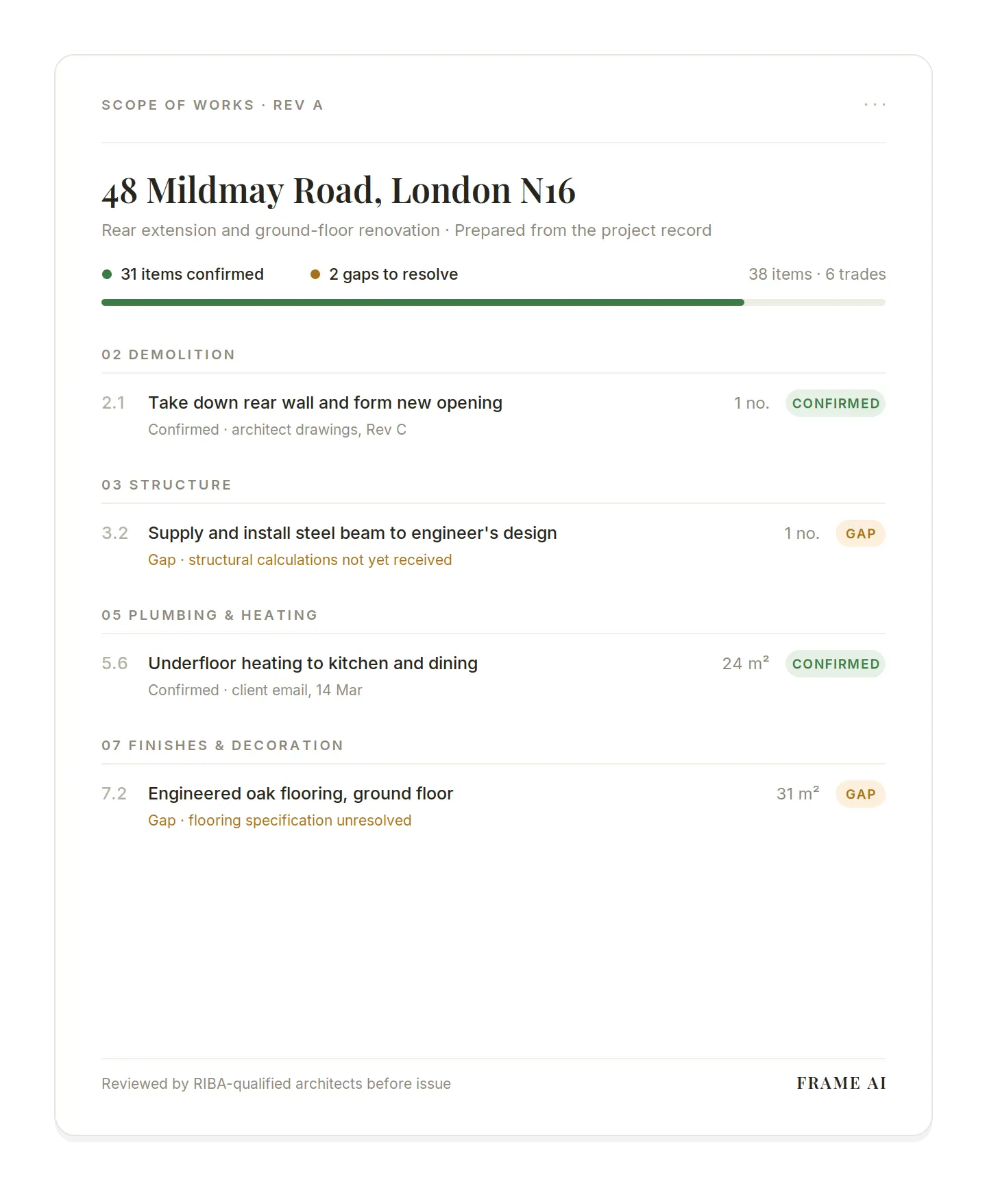
Task: Click the 38 items · 6 trades summary
Action: tap(817, 274)
